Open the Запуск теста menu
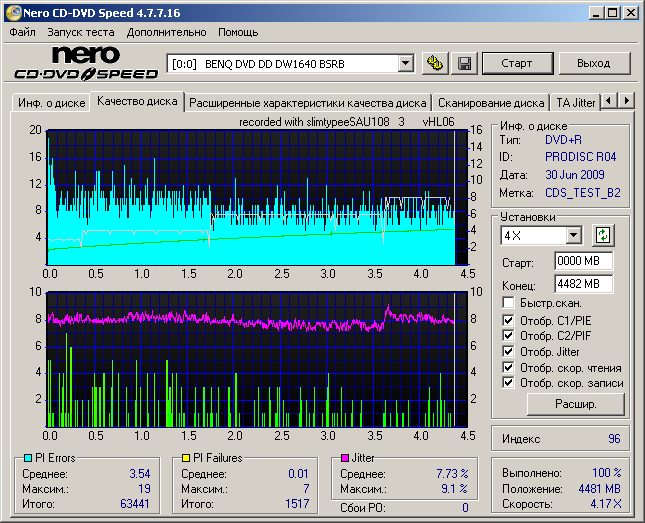 click(x=80, y=32)
